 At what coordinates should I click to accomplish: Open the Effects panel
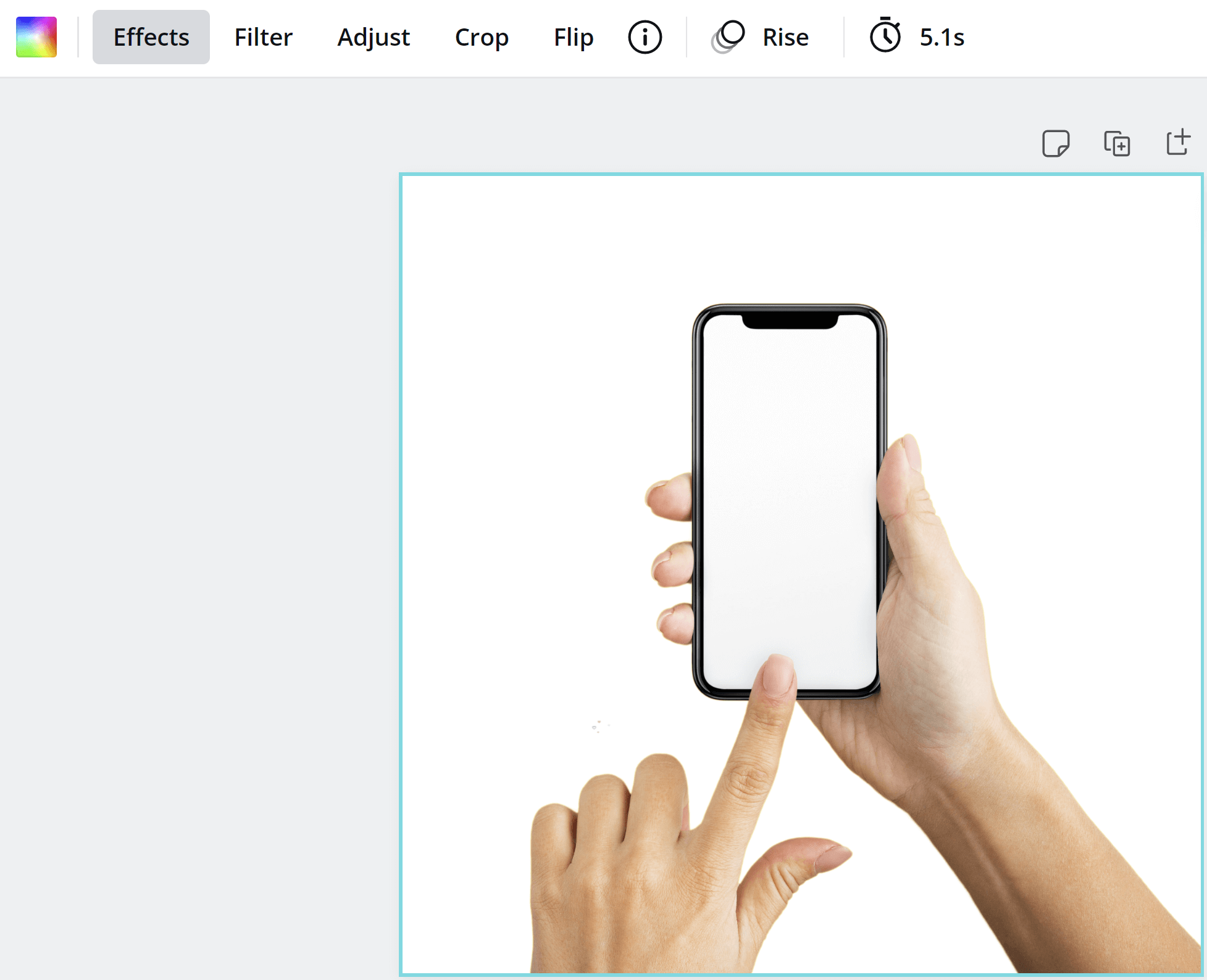coord(151,37)
